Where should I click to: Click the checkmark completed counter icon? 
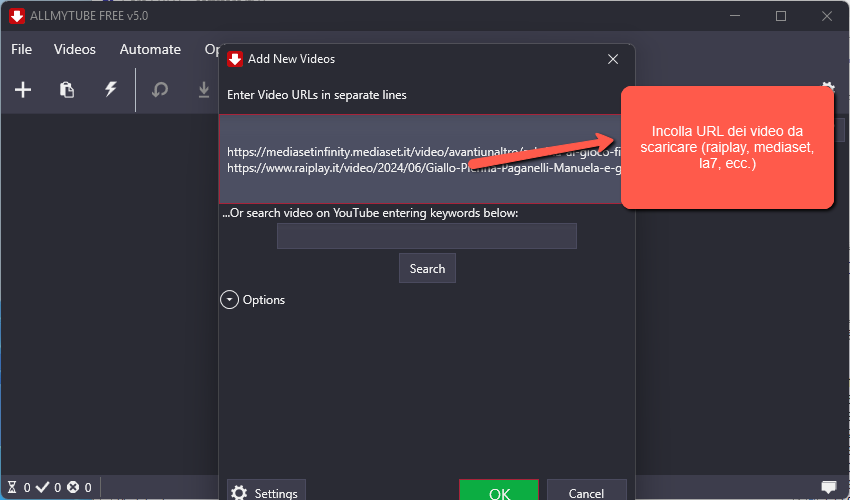[x=42, y=487]
